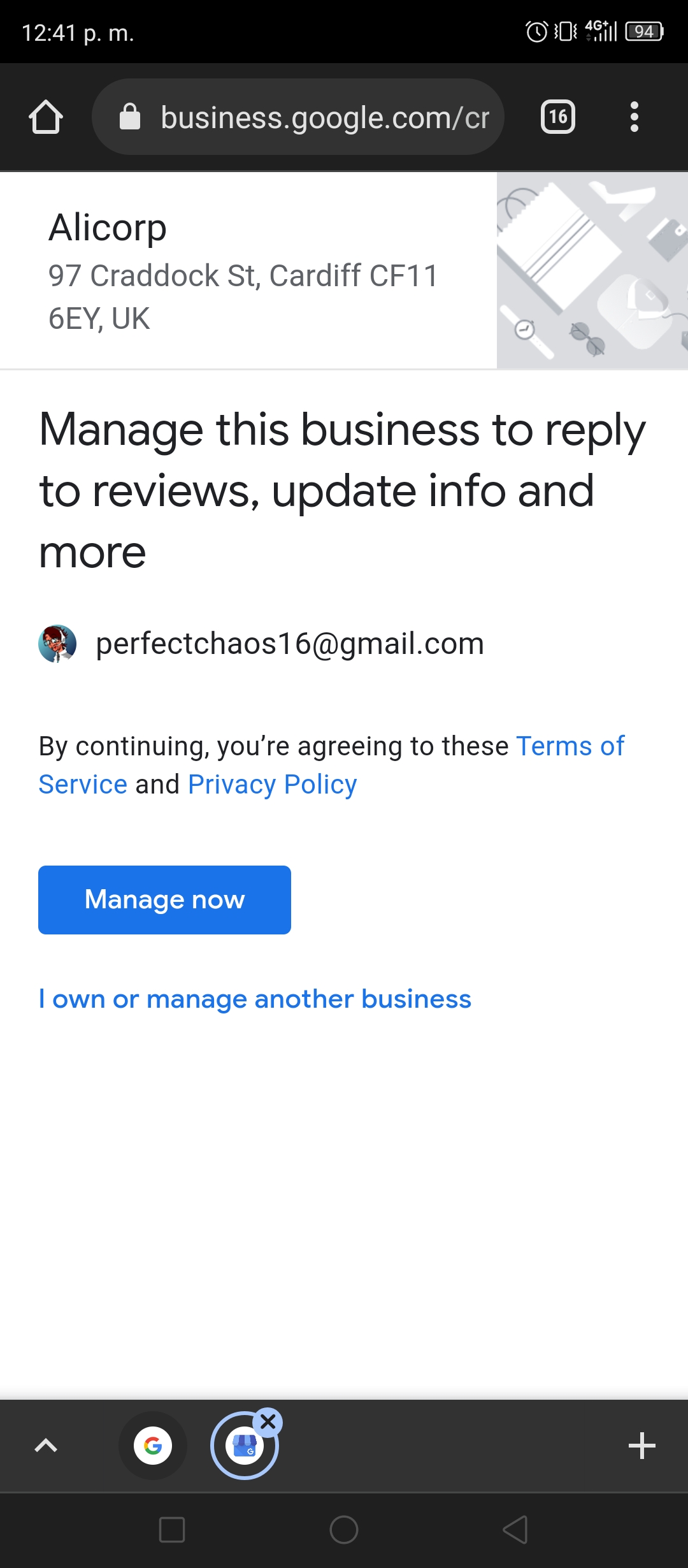Tap the account profile avatar
Screen dimensions: 688x1568
(57, 644)
